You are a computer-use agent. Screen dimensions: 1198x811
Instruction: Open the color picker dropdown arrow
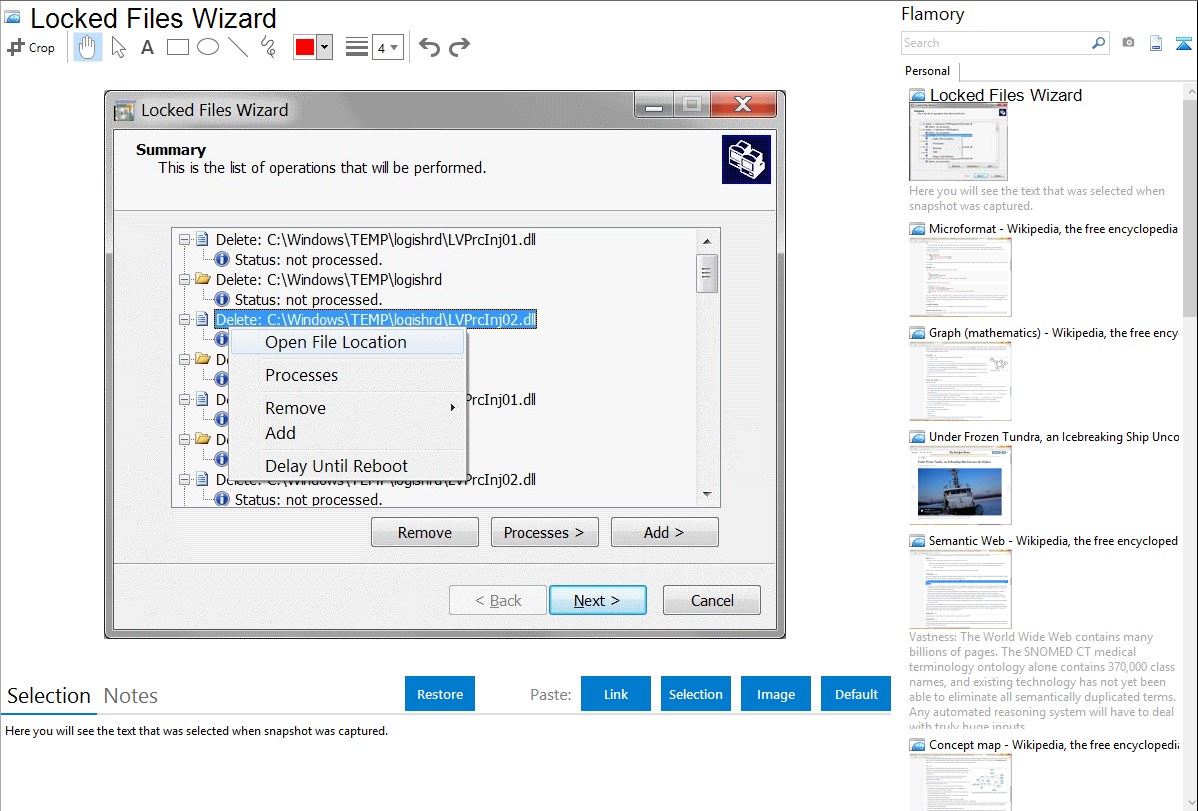pyautogui.click(x=325, y=47)
